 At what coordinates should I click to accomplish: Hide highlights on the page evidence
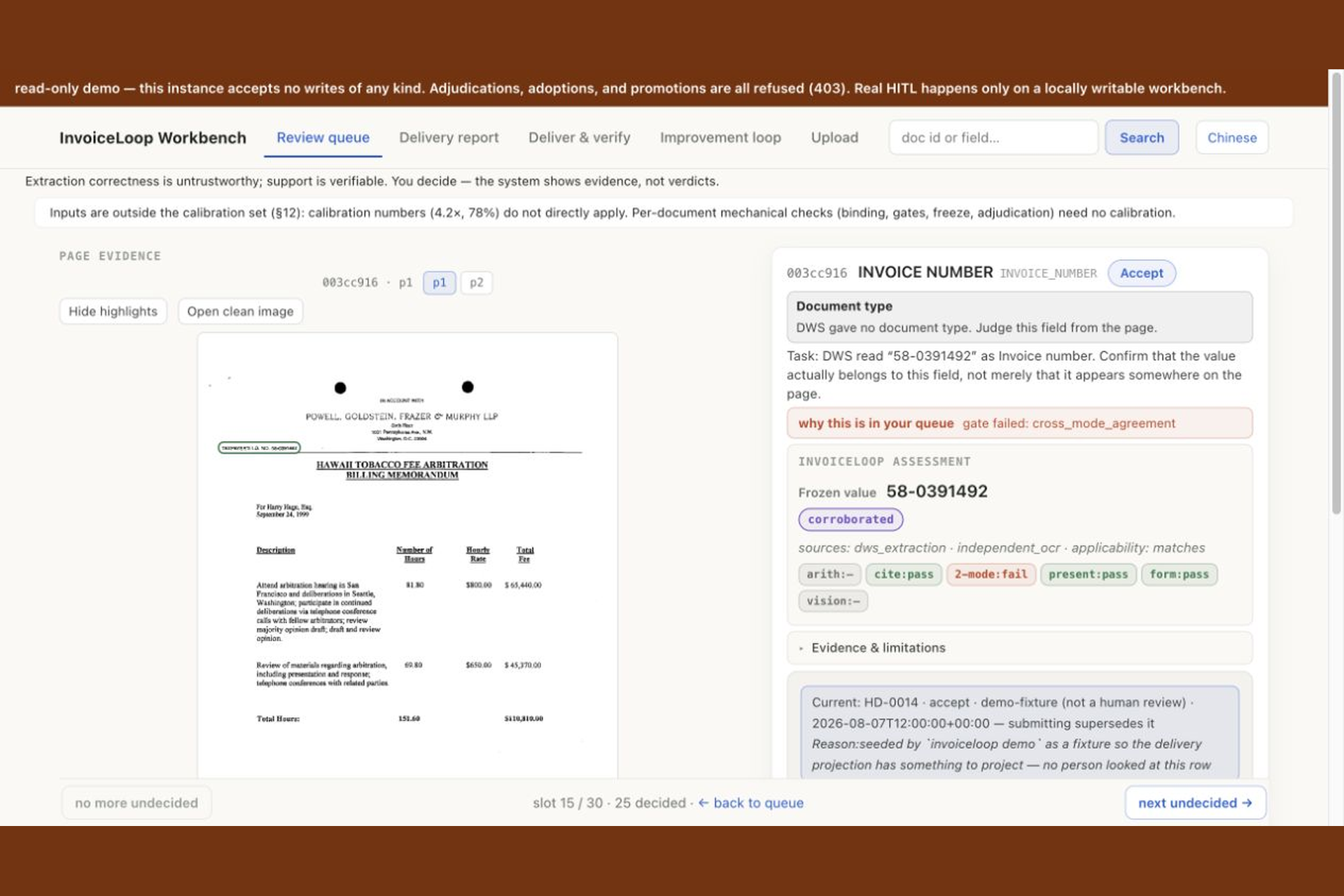point(113,311)
